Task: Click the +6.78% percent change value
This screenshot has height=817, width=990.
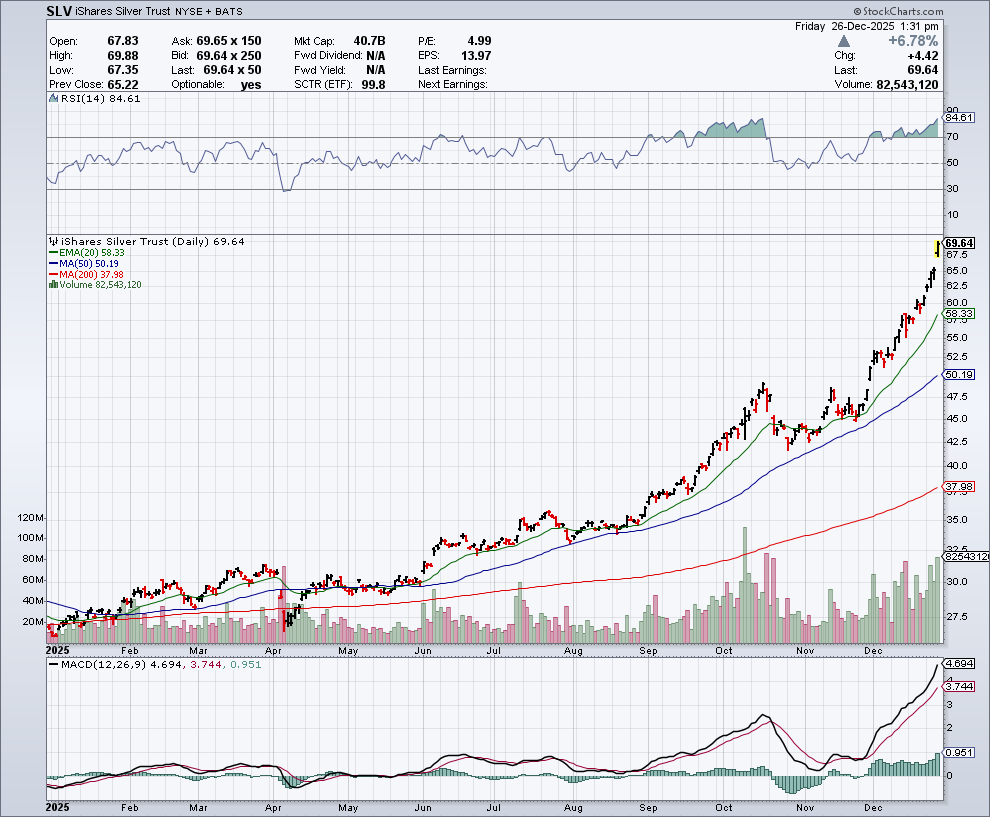Action: pyautogui.click(x=913, y=41)
